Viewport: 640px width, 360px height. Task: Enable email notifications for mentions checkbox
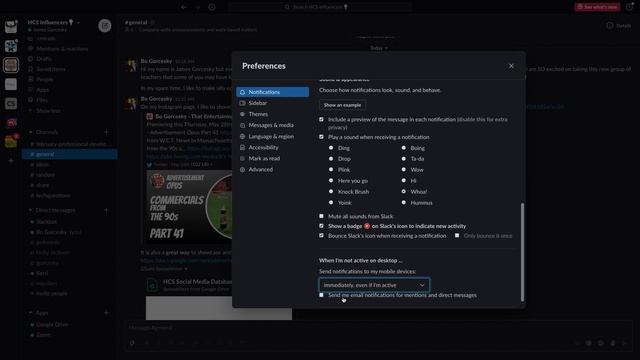[x=321, y=295]
